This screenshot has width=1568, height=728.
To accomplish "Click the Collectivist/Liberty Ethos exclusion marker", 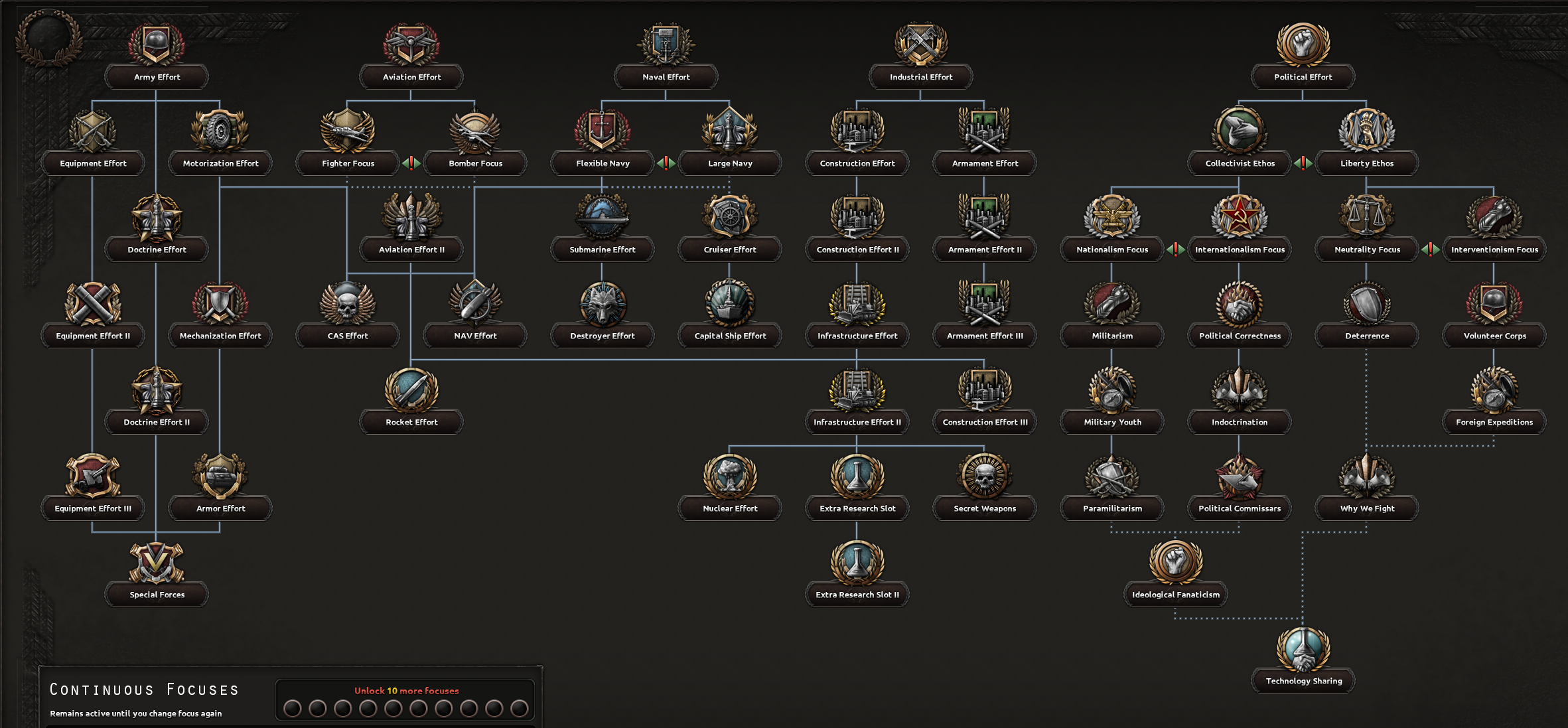I will (x=1303, y=163).
